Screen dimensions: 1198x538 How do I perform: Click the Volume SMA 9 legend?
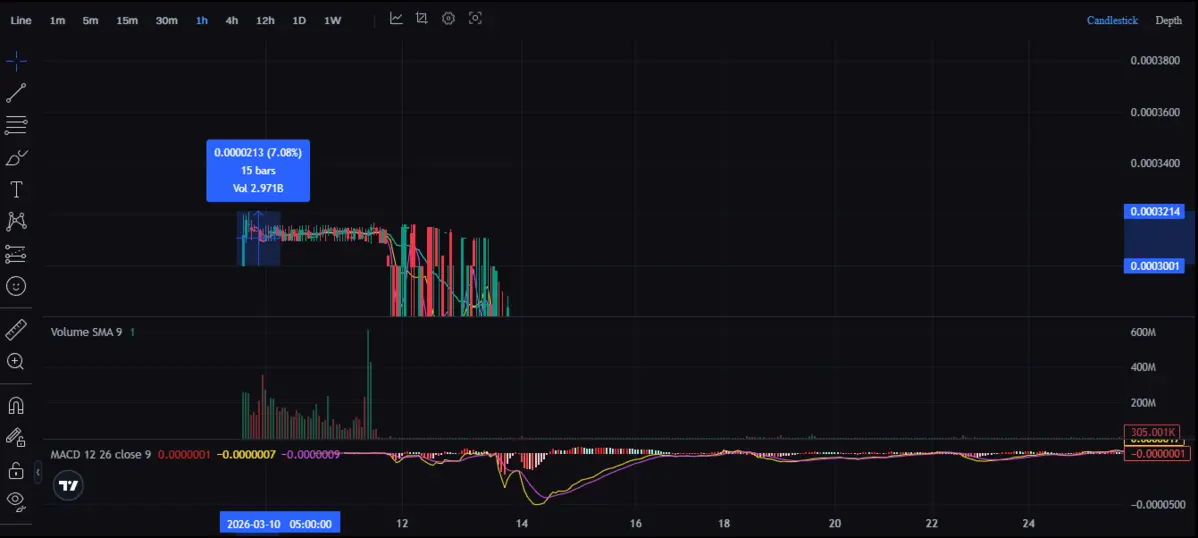coord(86,332)
